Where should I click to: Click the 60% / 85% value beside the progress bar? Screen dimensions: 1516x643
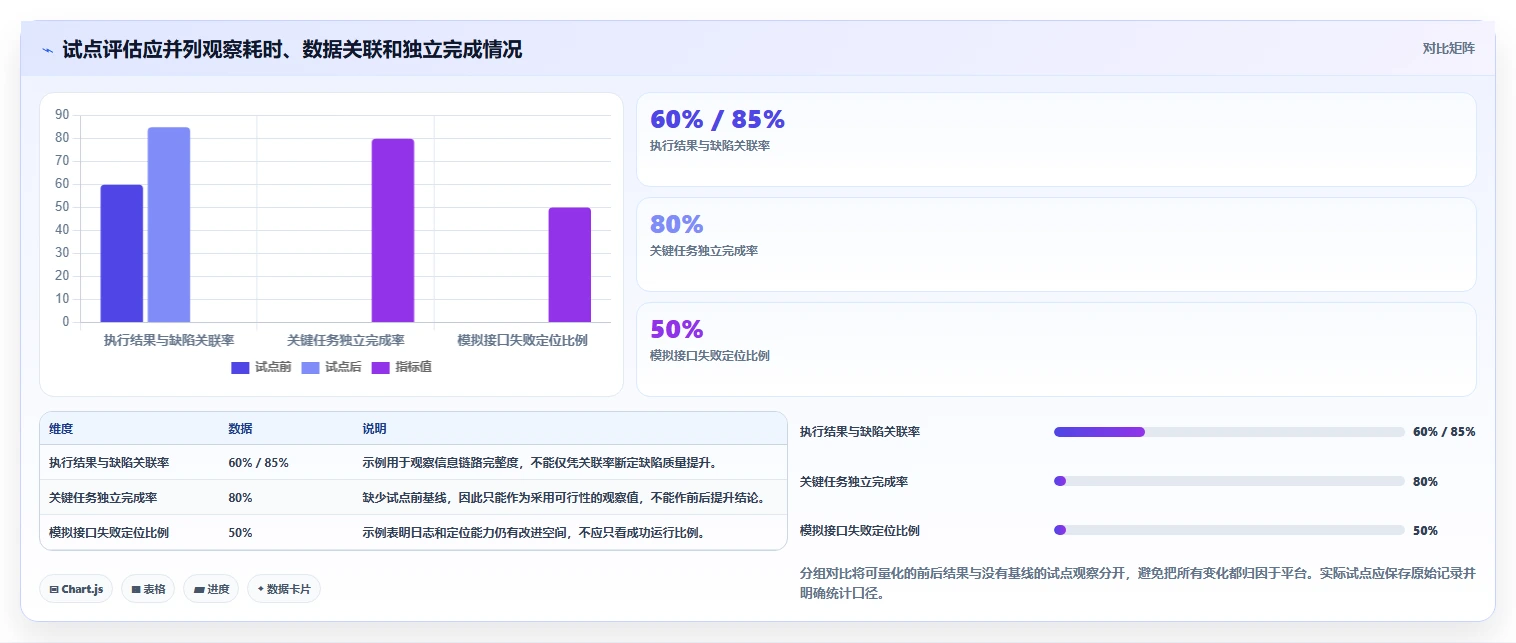tap(1444, 432)
